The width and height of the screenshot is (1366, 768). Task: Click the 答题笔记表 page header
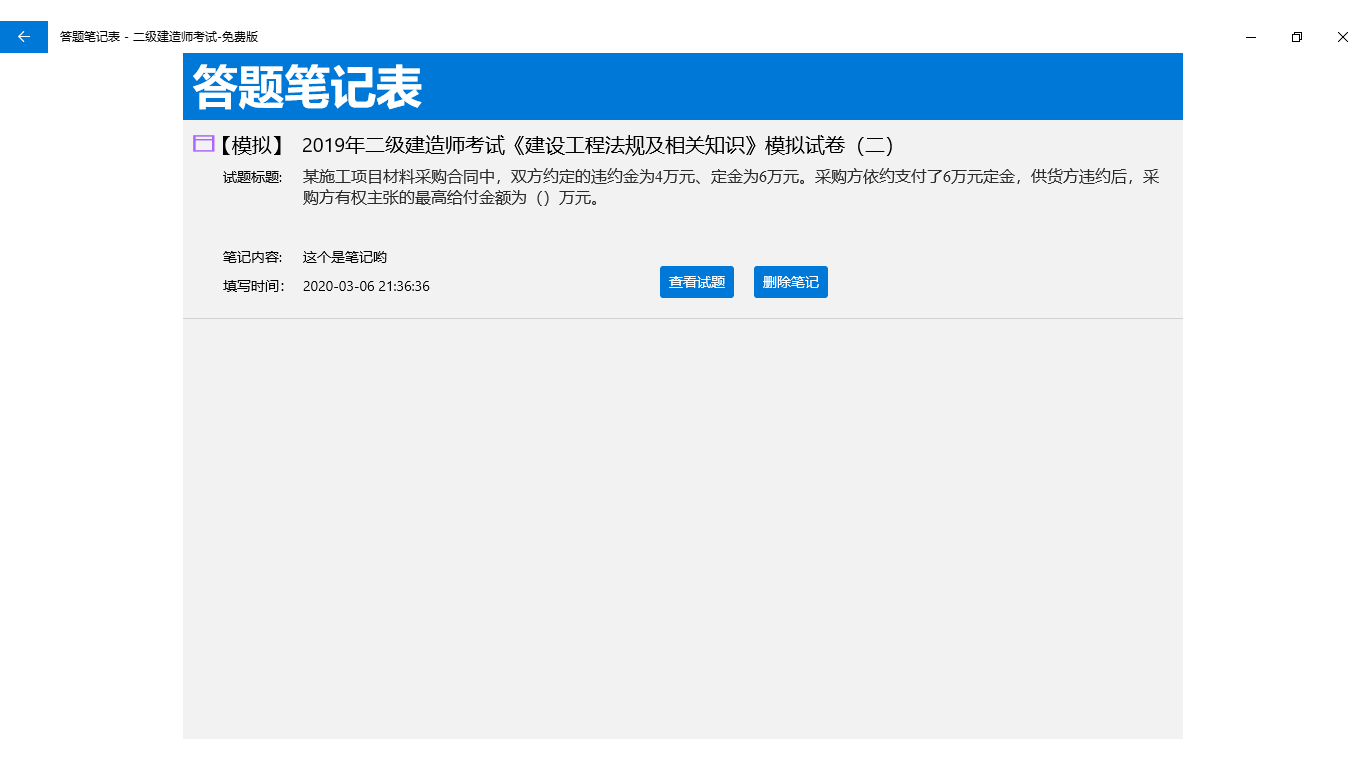307,87
